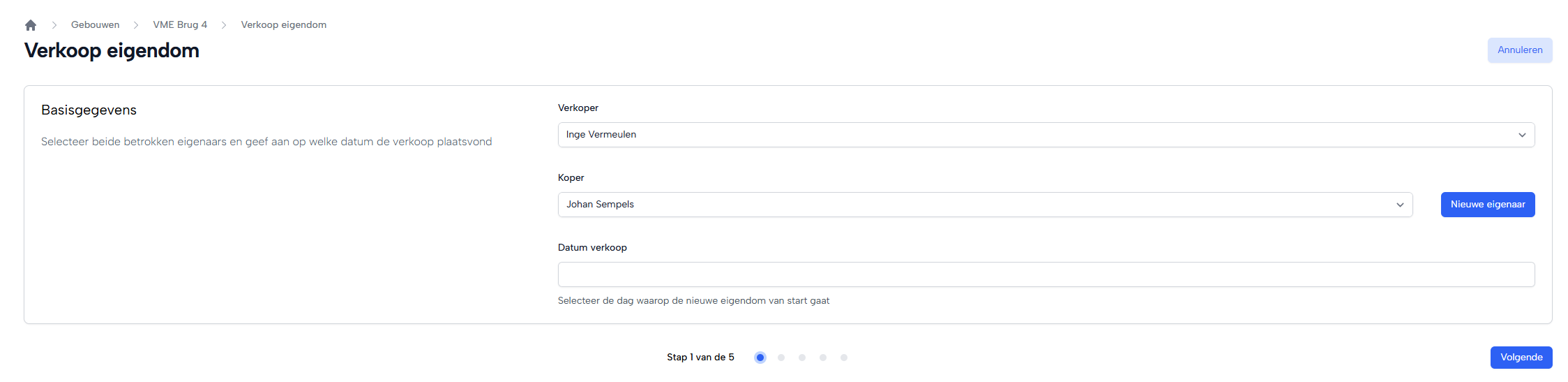
Task: Select the Verkoop eigendom breadcrumb item
Action: [283, 25]
